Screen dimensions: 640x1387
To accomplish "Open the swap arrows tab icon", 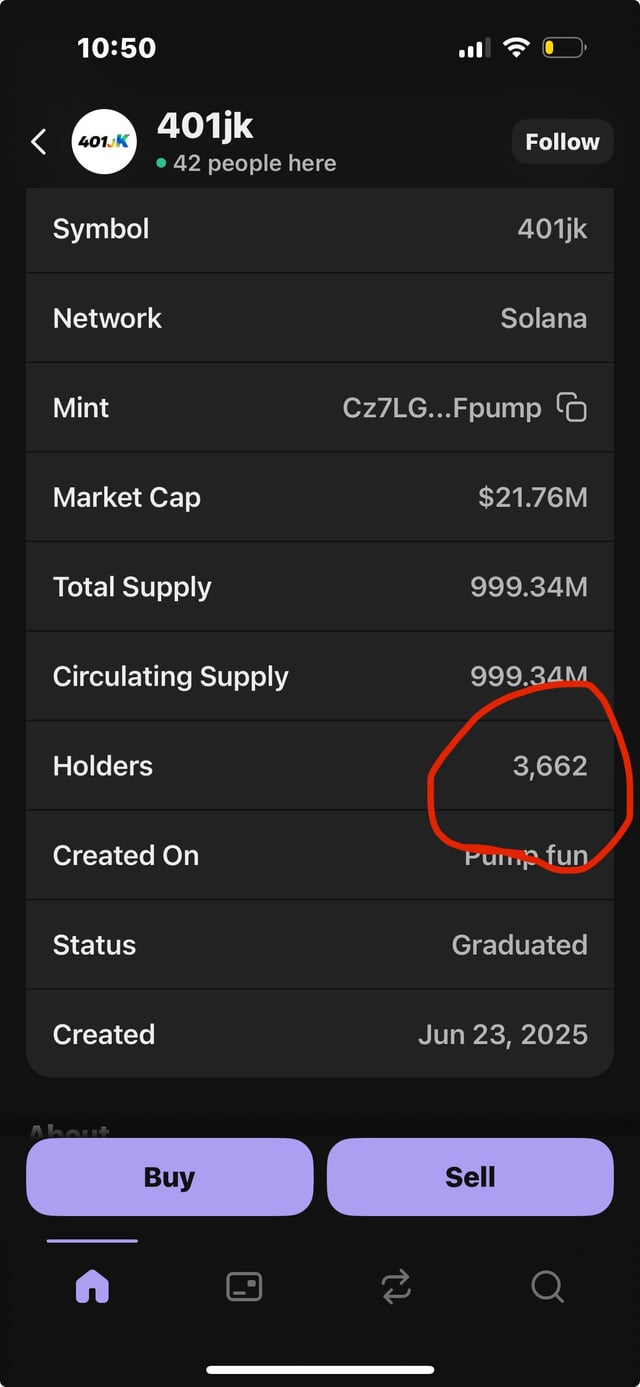I will click(x=396, y=1286).
